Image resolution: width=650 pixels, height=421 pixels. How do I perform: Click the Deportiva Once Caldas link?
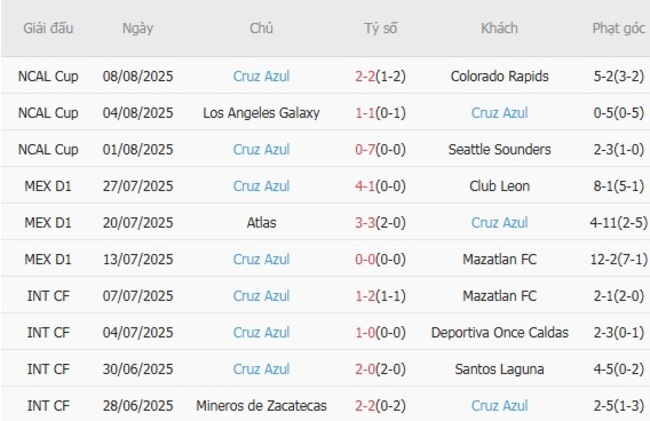point(499,332)
